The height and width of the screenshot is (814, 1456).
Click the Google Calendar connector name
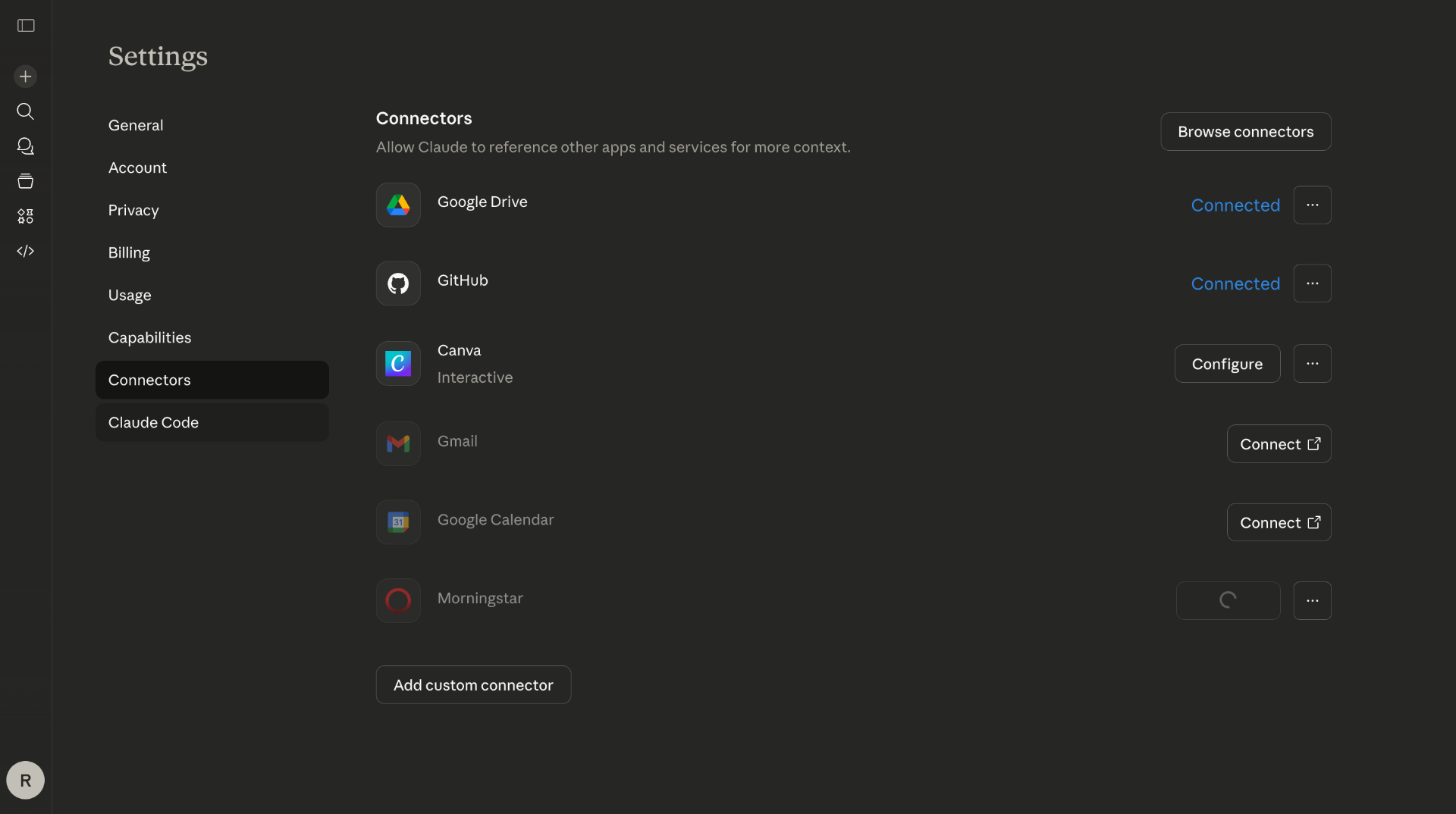pos(495,520)
